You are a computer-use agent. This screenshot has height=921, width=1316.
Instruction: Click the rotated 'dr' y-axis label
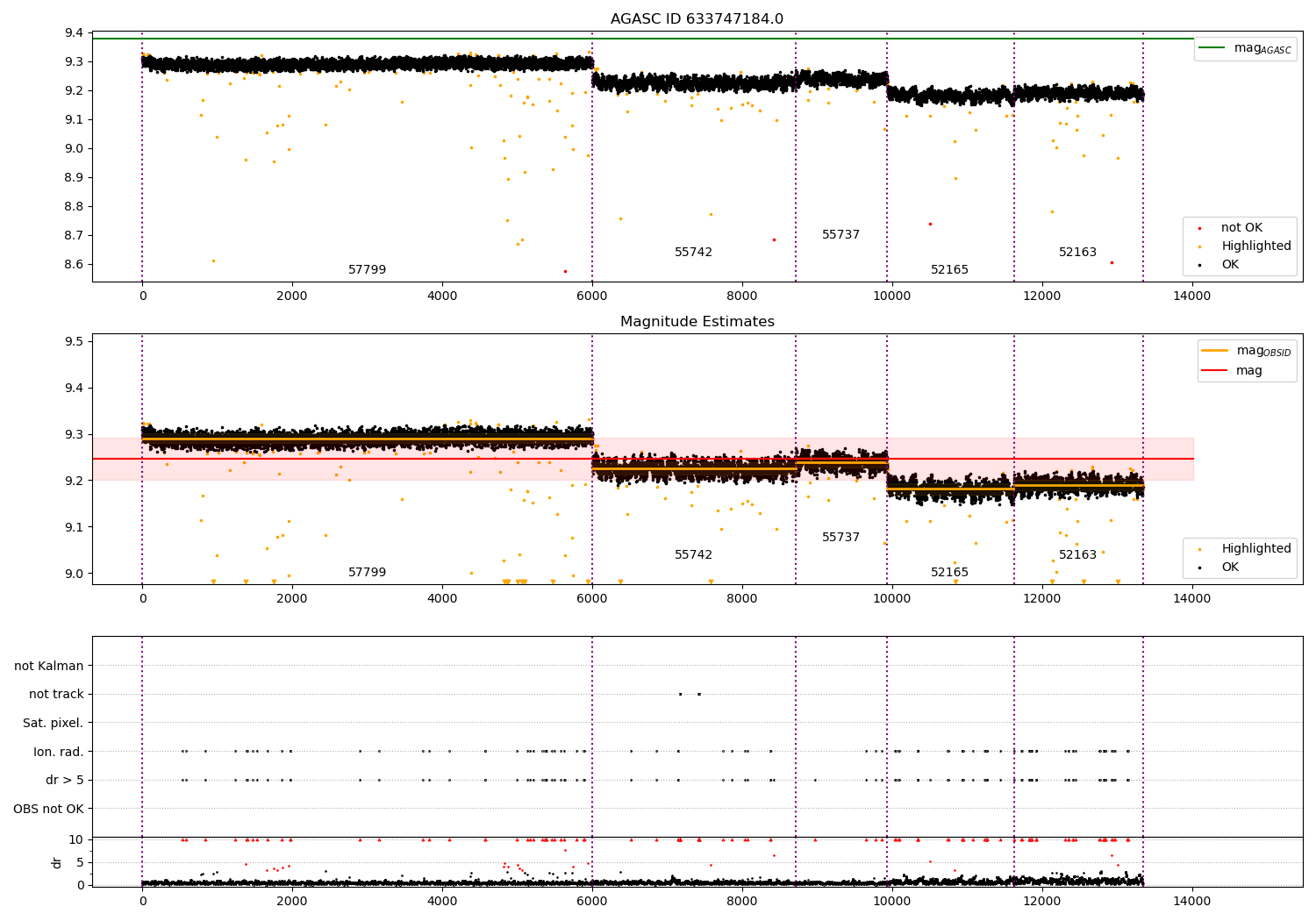(57, 862)
